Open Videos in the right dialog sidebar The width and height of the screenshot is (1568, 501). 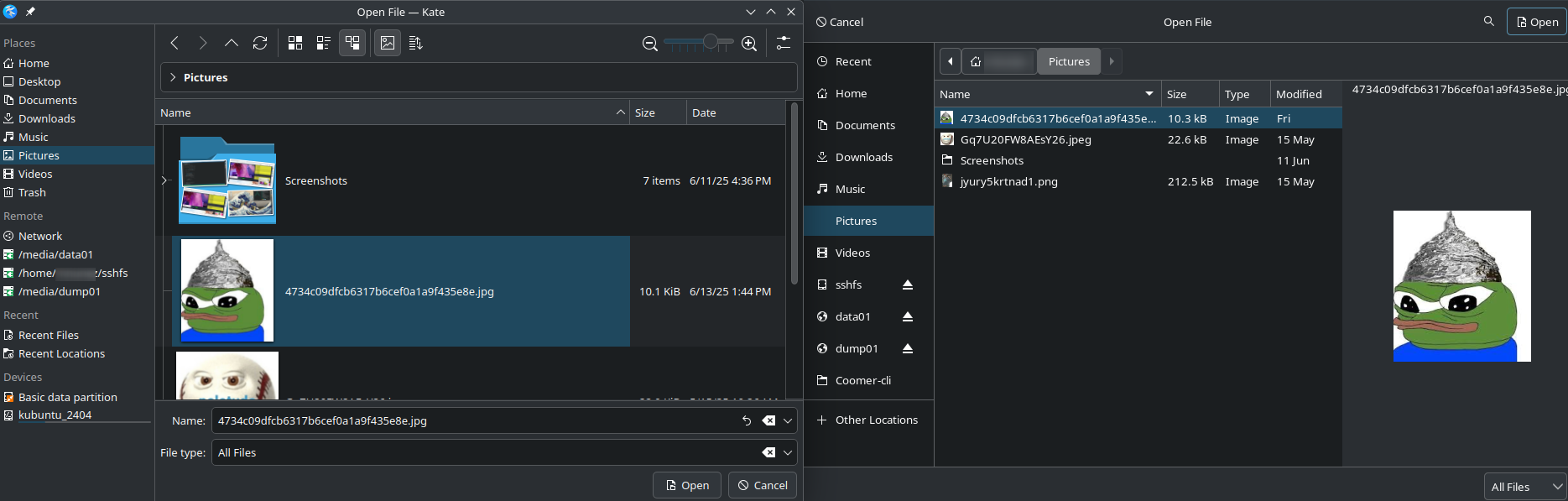(868, 253)
